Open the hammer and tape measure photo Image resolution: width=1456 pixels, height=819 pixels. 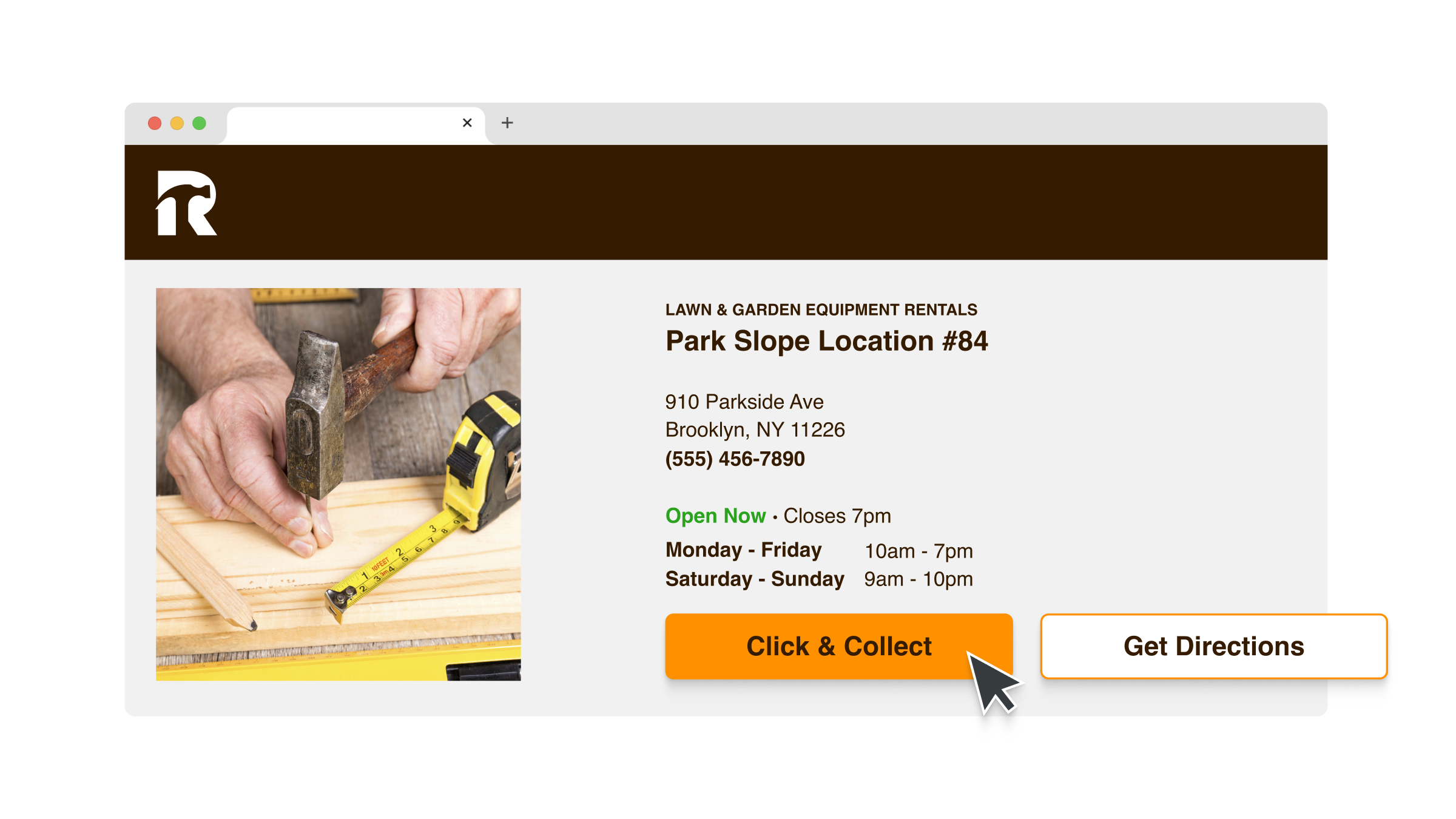coord(339,484)
